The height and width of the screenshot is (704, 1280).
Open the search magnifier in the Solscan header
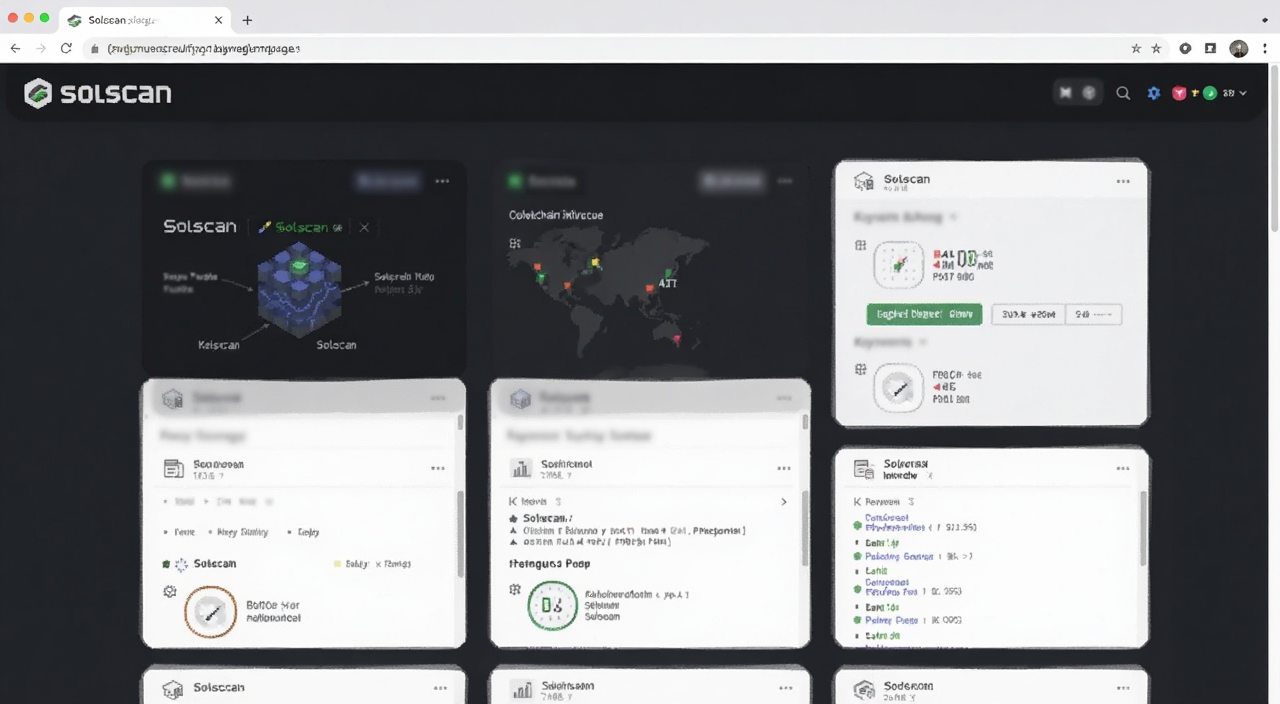[x=1123, y=93]
